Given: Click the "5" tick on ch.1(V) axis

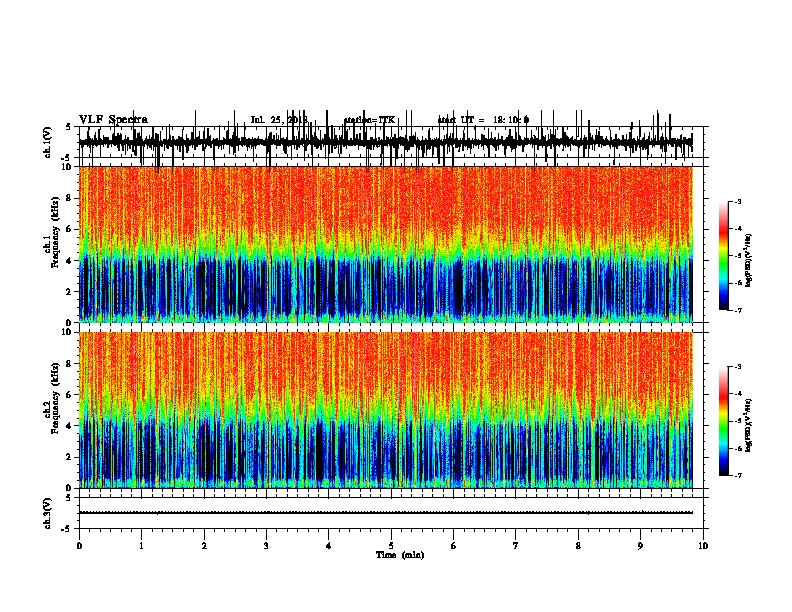Looking at the screenshot, I should click(69, 127).
